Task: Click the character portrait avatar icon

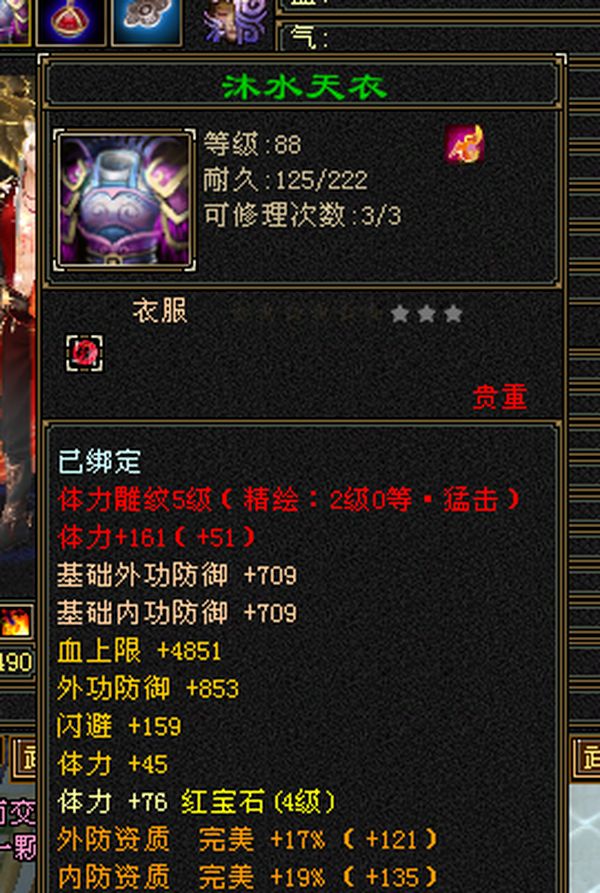Action: pos(236,22)
